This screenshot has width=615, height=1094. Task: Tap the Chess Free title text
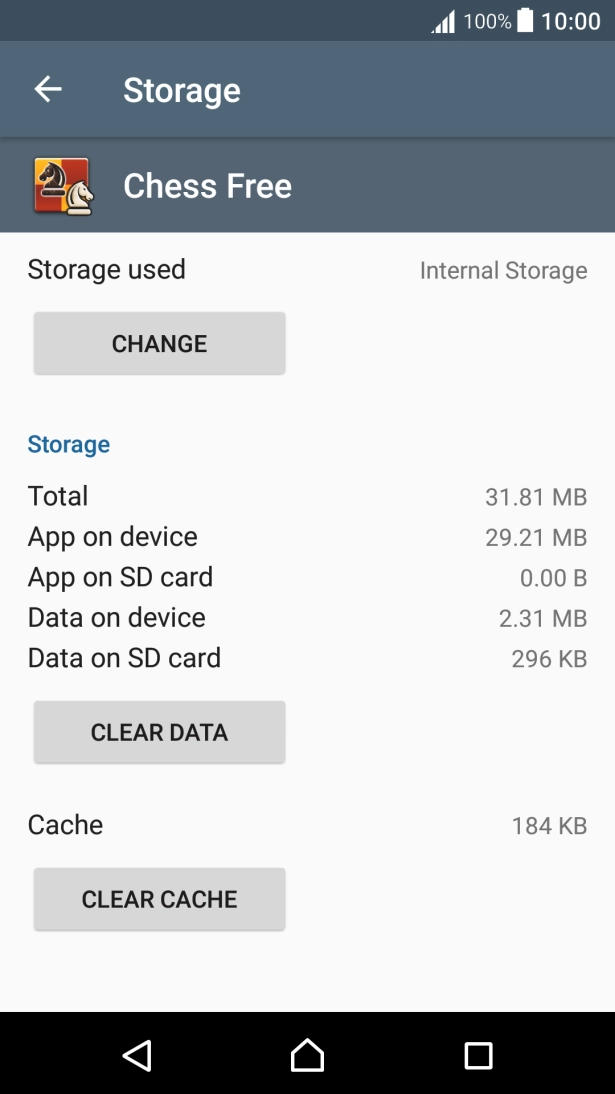[207, 185]
